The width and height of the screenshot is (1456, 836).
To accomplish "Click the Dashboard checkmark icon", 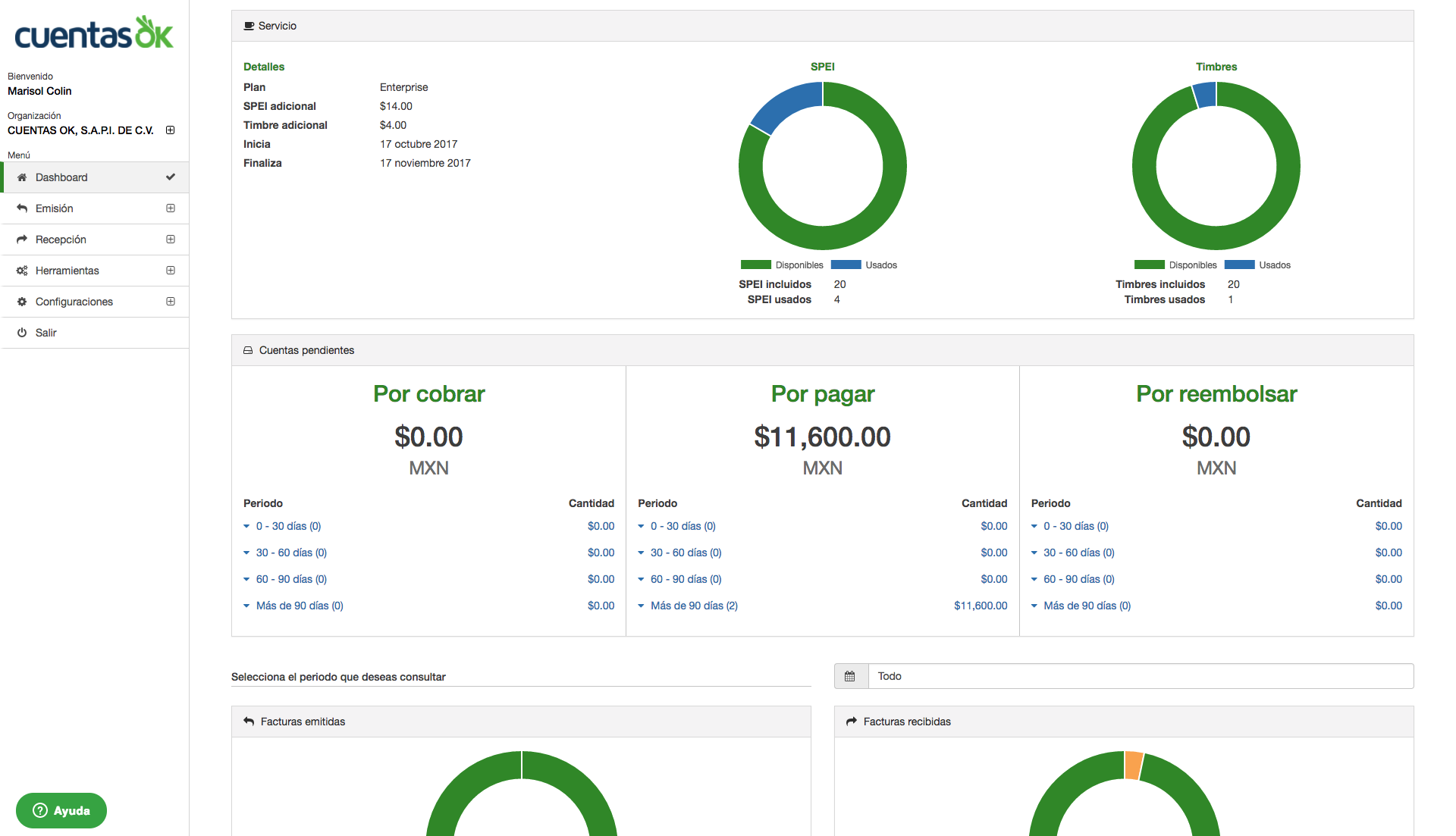I will click(x=171, y=177).
